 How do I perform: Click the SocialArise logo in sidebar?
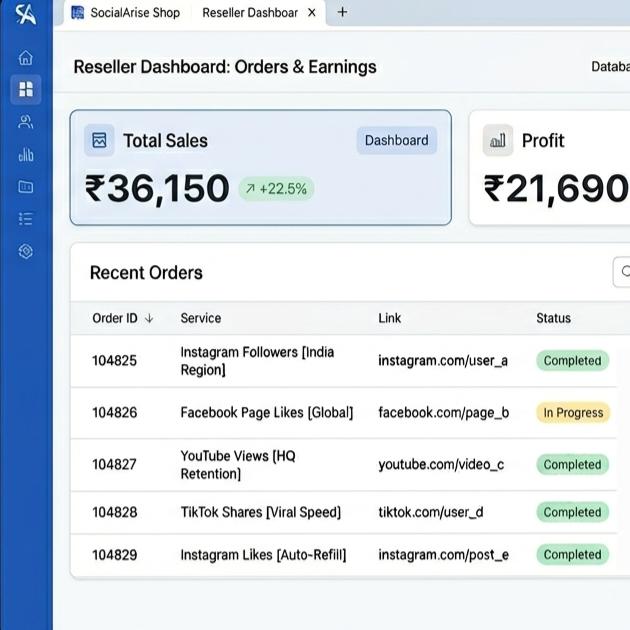point(25,14)
